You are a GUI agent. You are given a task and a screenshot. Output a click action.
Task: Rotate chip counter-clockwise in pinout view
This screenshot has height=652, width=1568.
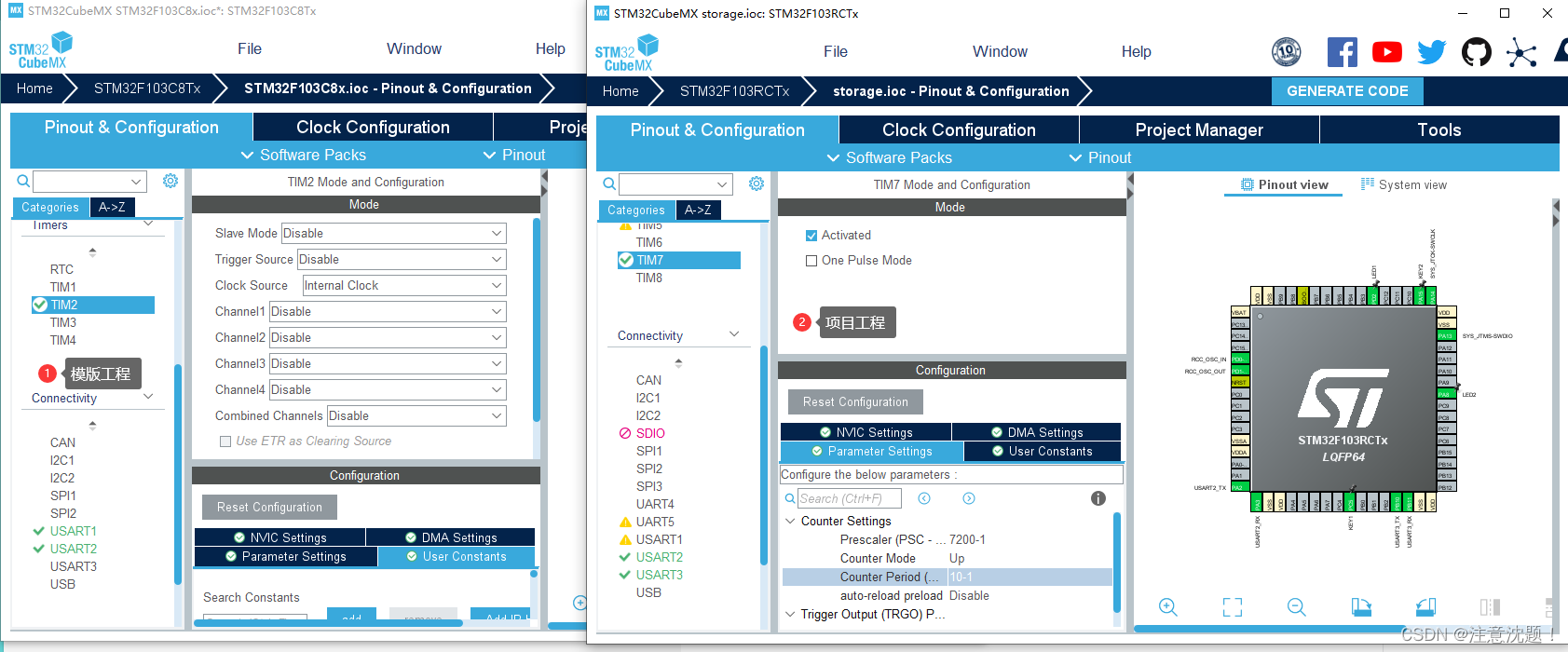[x=1425, y=607]
